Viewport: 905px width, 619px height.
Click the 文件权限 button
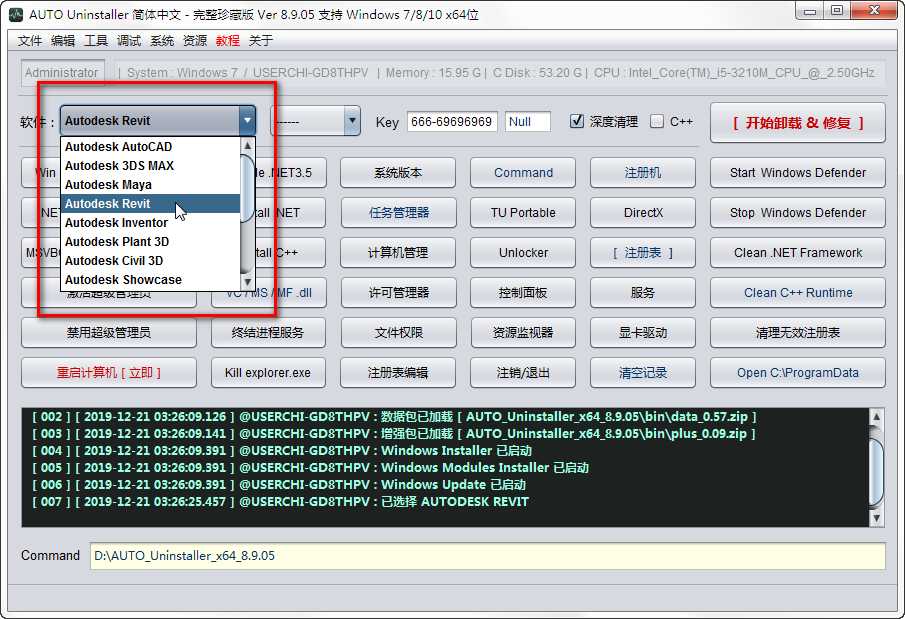pos(398,333)
